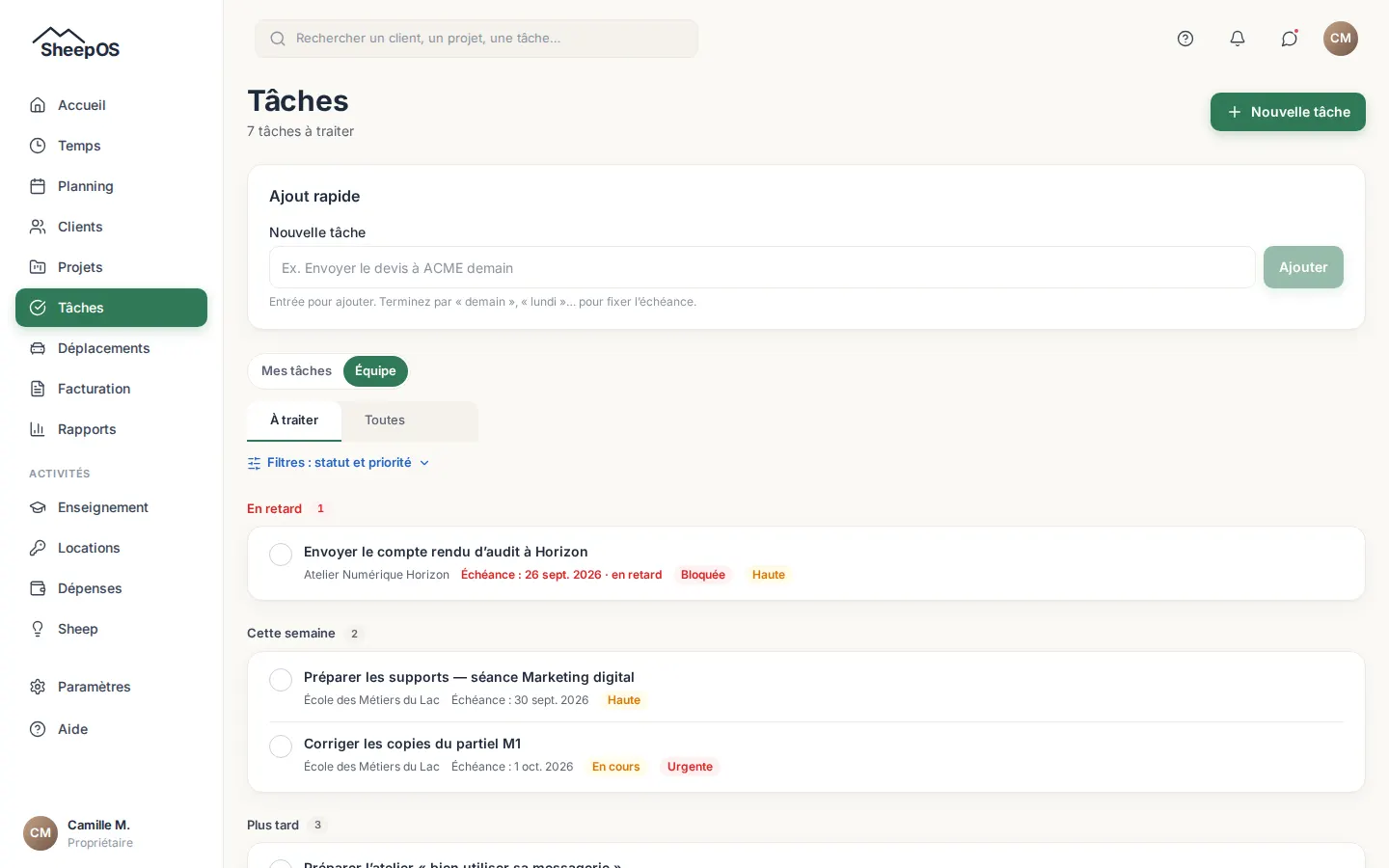This screenshot has height=868, width=1389.
Task: Click the Locations key icon
Action: (x=38, y=548)
